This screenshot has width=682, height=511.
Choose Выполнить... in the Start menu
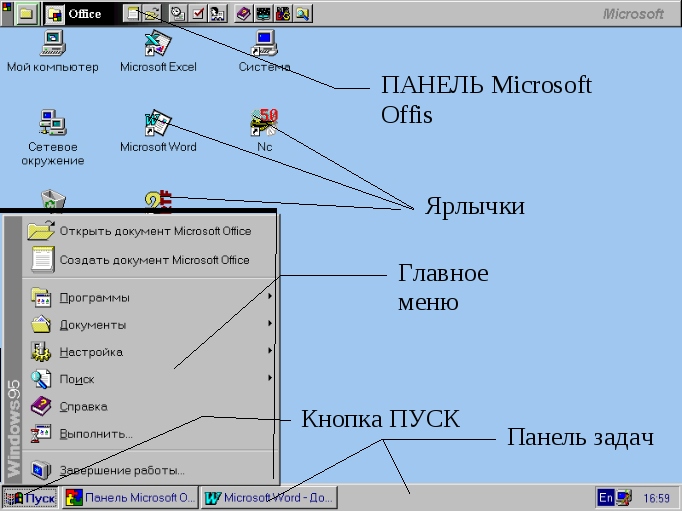coord(149,434)
